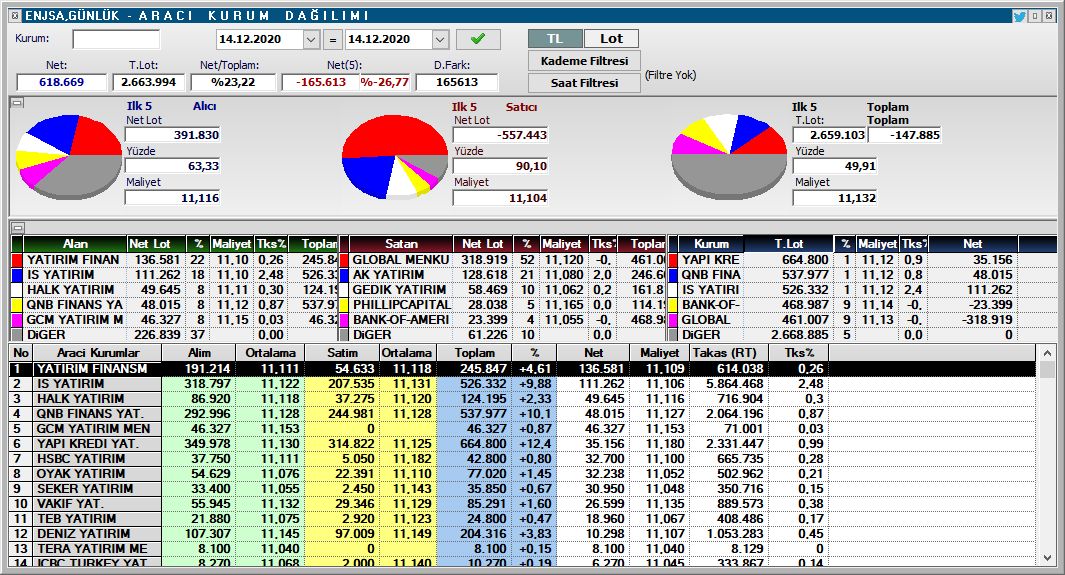Select the VAKIF YAT. row

point(523,503)
